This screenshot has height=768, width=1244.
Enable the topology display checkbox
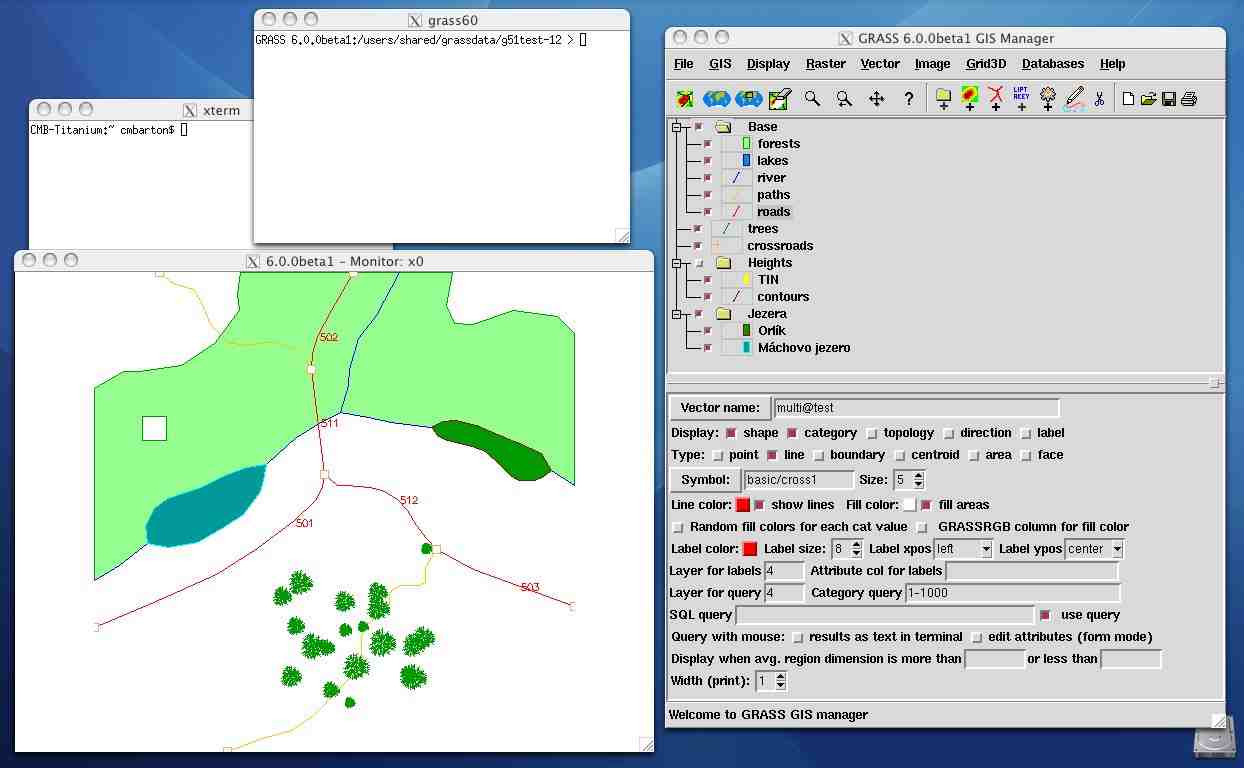872,433
